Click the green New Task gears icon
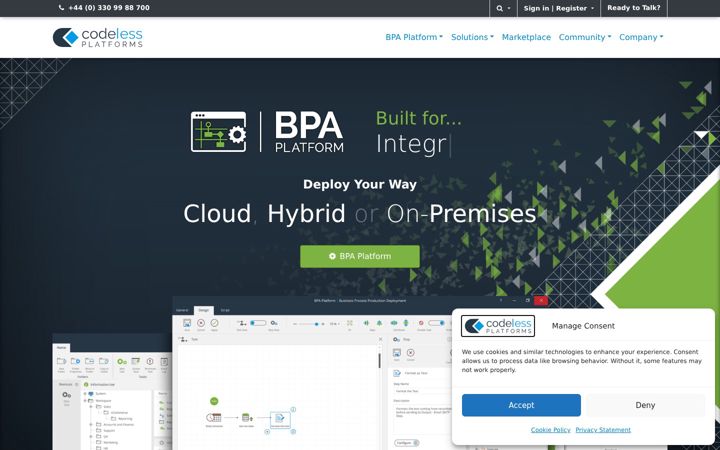Screen dimensions: 720x450 122,361
